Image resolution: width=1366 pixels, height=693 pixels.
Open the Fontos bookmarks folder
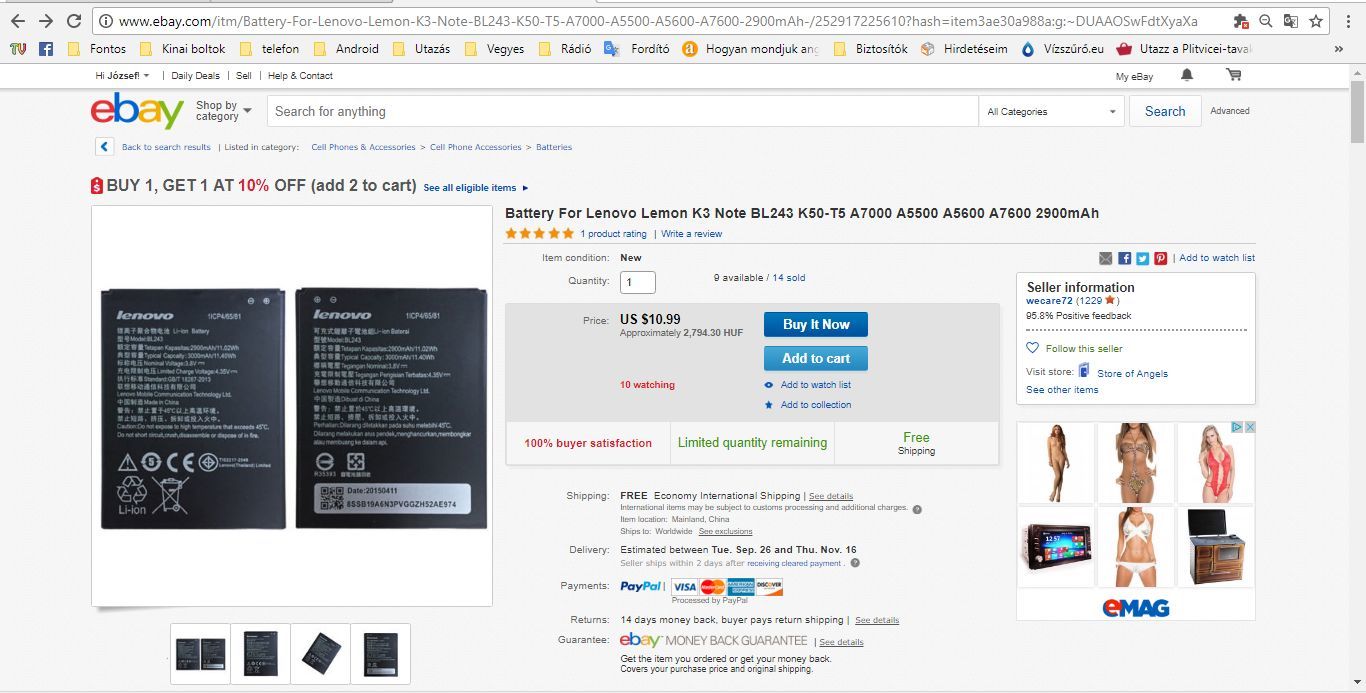(97, 48)
